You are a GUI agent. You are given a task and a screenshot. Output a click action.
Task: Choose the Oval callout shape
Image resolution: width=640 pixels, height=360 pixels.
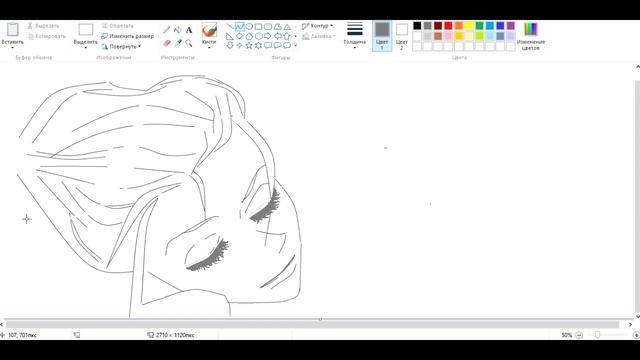pos(278,45)
